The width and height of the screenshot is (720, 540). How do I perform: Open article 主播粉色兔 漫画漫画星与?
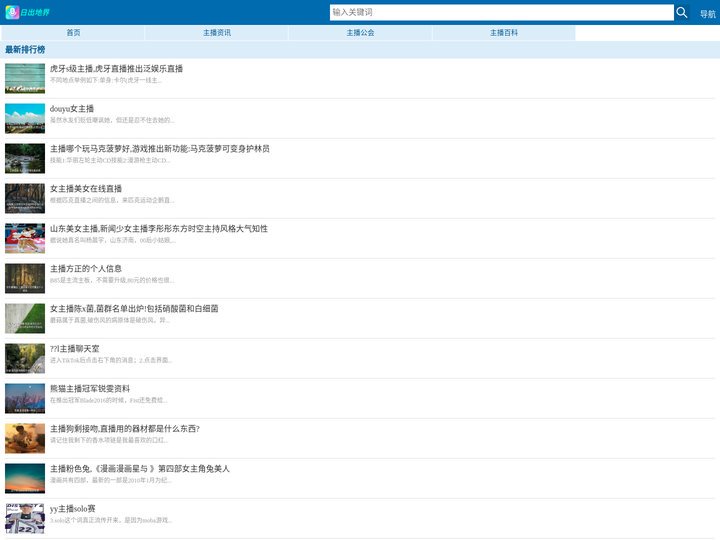[140, 468]
